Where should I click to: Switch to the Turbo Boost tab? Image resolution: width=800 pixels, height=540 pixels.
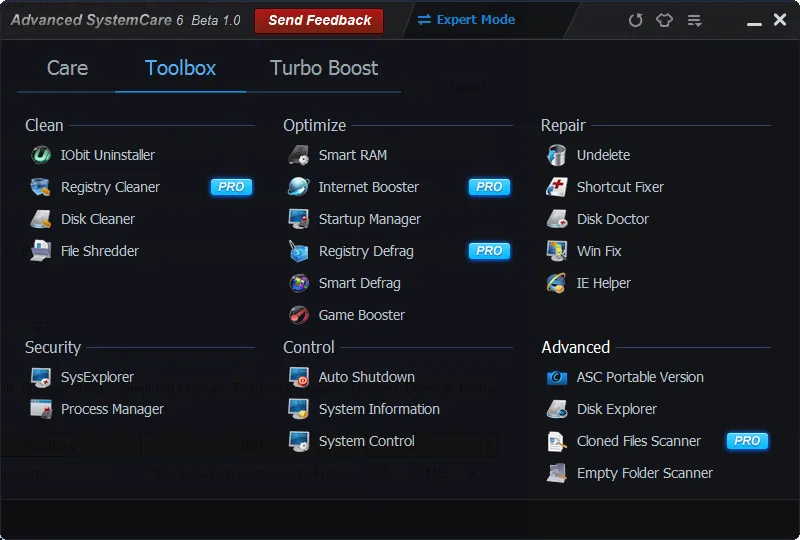(x=324, y=68)
